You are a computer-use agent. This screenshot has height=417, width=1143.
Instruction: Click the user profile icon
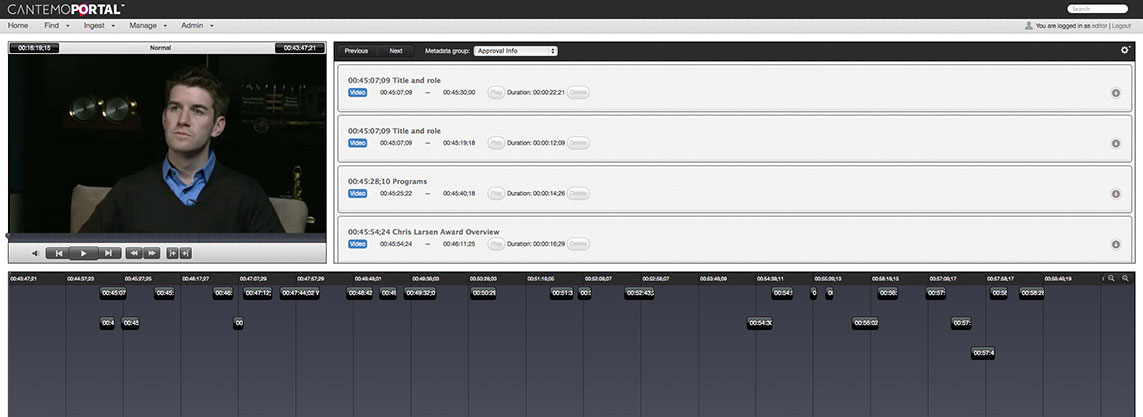click(x=1029, y=26)
